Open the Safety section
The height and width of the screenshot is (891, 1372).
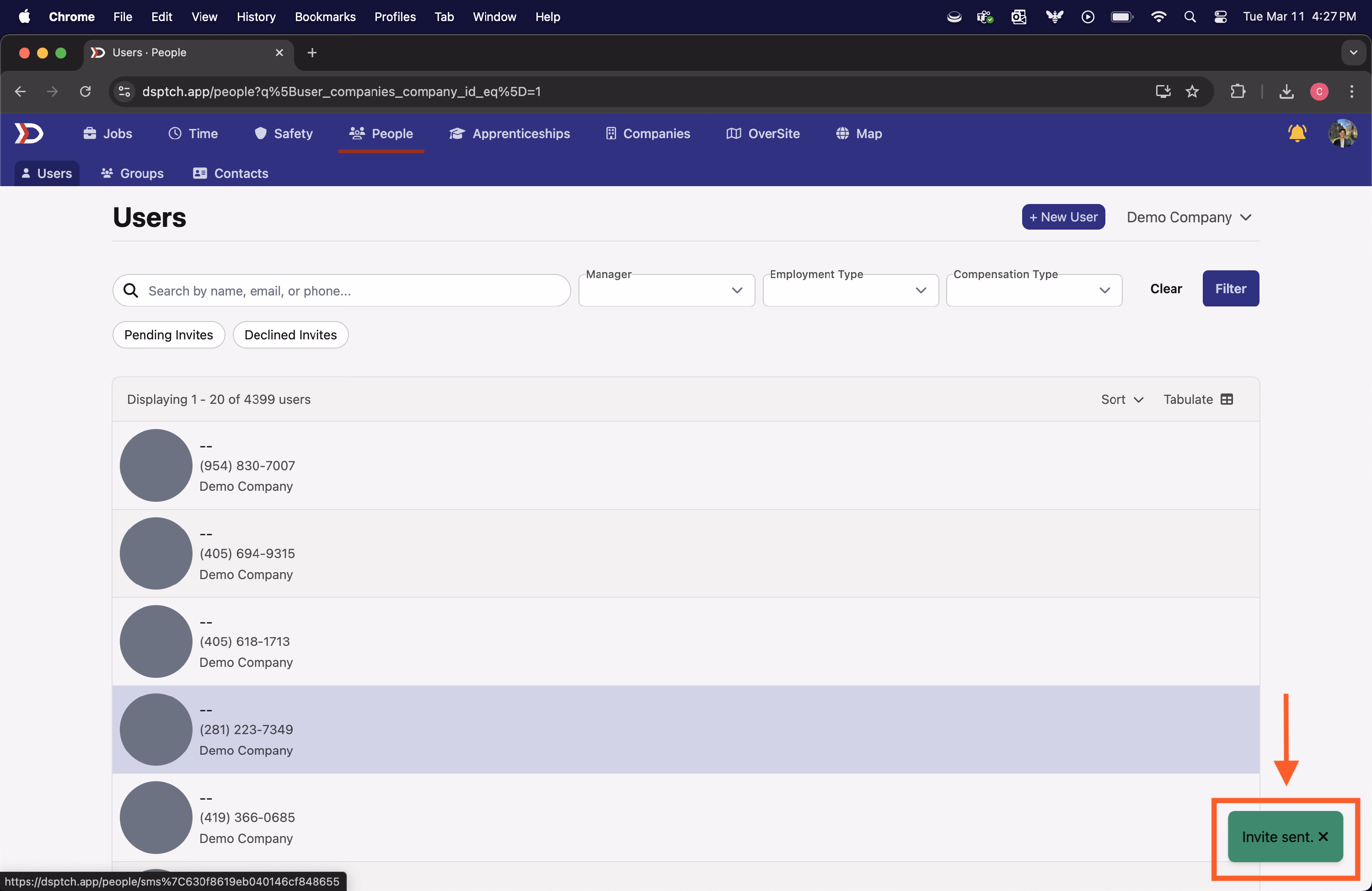pyautogui.click(x=284, y=133)
